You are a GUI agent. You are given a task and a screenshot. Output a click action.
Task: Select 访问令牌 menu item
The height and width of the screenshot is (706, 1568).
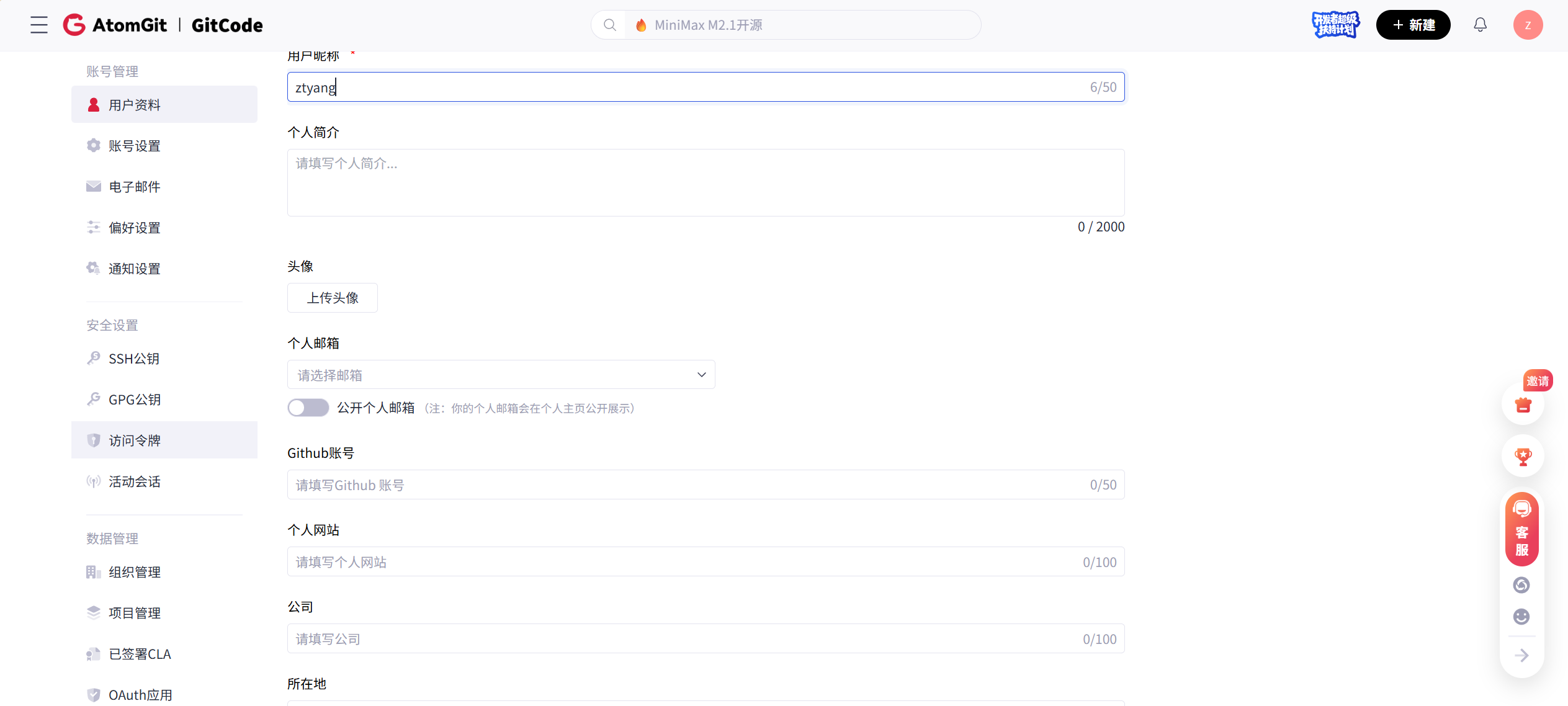click(x=135, y=440)
